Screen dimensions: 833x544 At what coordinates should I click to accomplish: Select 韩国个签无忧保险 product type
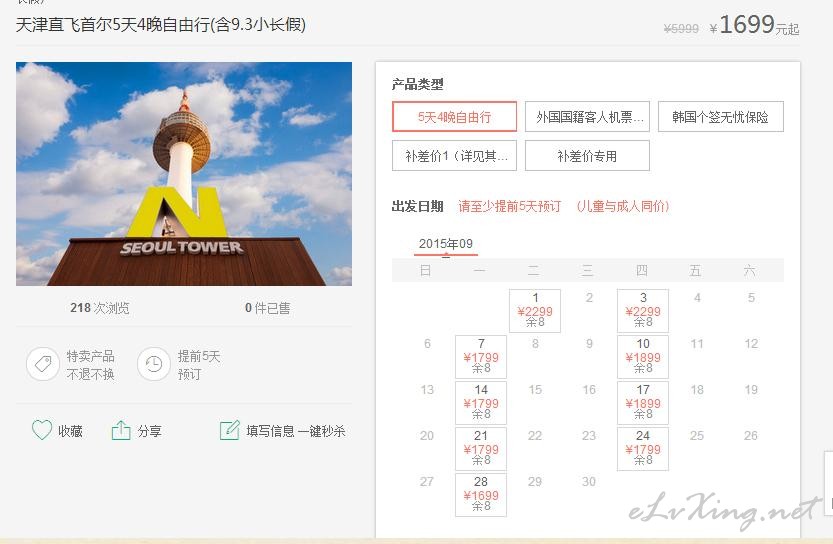721,117
